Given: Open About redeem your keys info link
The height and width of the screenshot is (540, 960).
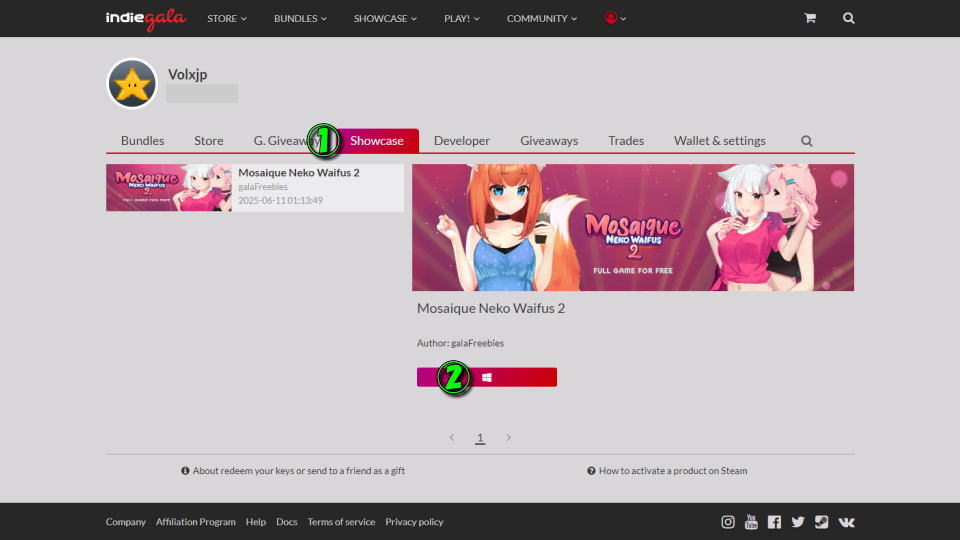Looking at the screenshot, I should coord(293,471).
